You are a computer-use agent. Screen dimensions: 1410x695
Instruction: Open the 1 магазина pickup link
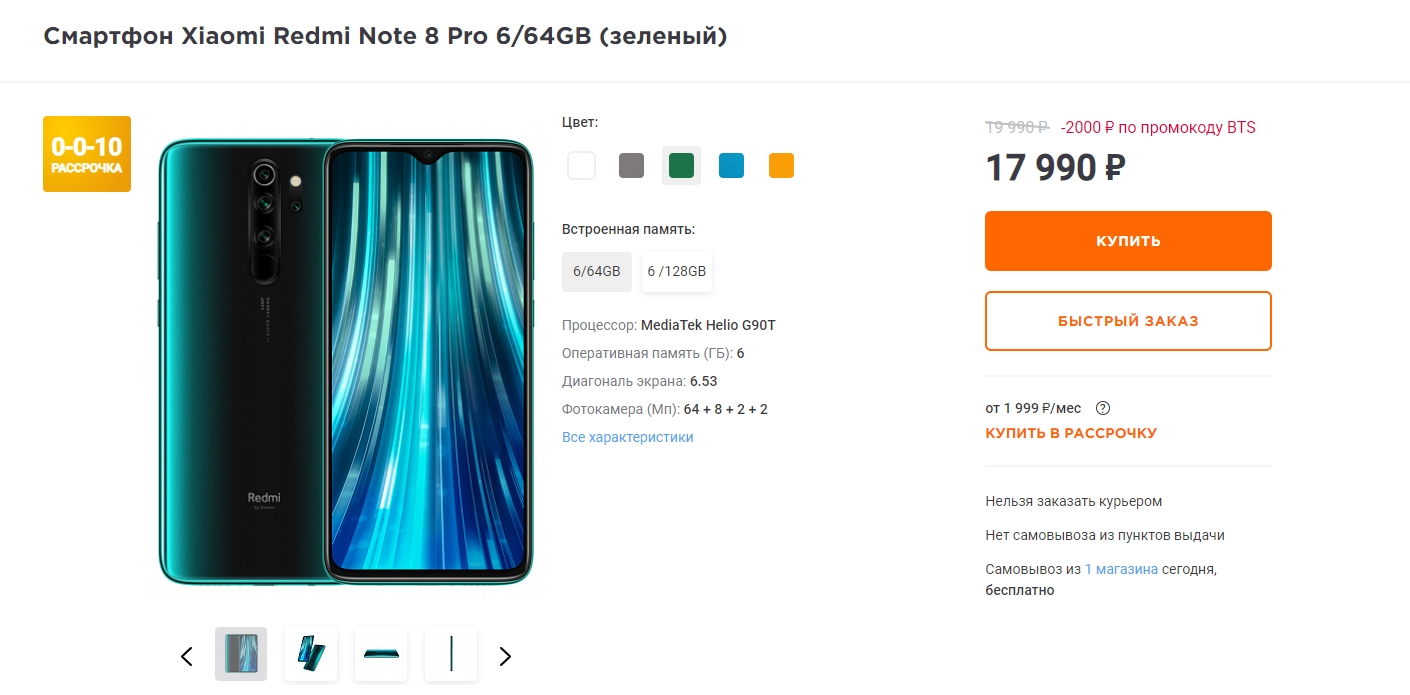tap(1121, 569)
